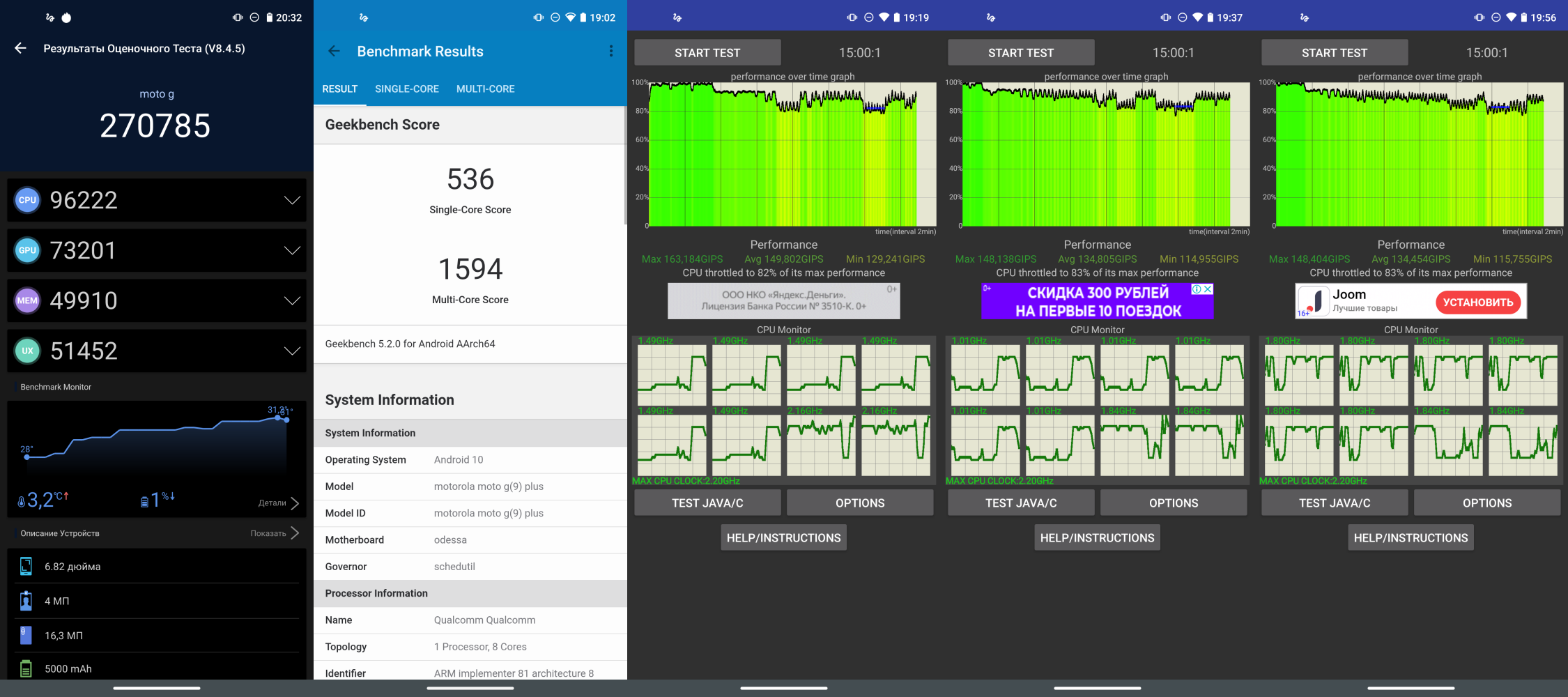The image size is (1568, 697).
Task: Tap the 536 Single-Core Score value
Action: click(470, 180)
